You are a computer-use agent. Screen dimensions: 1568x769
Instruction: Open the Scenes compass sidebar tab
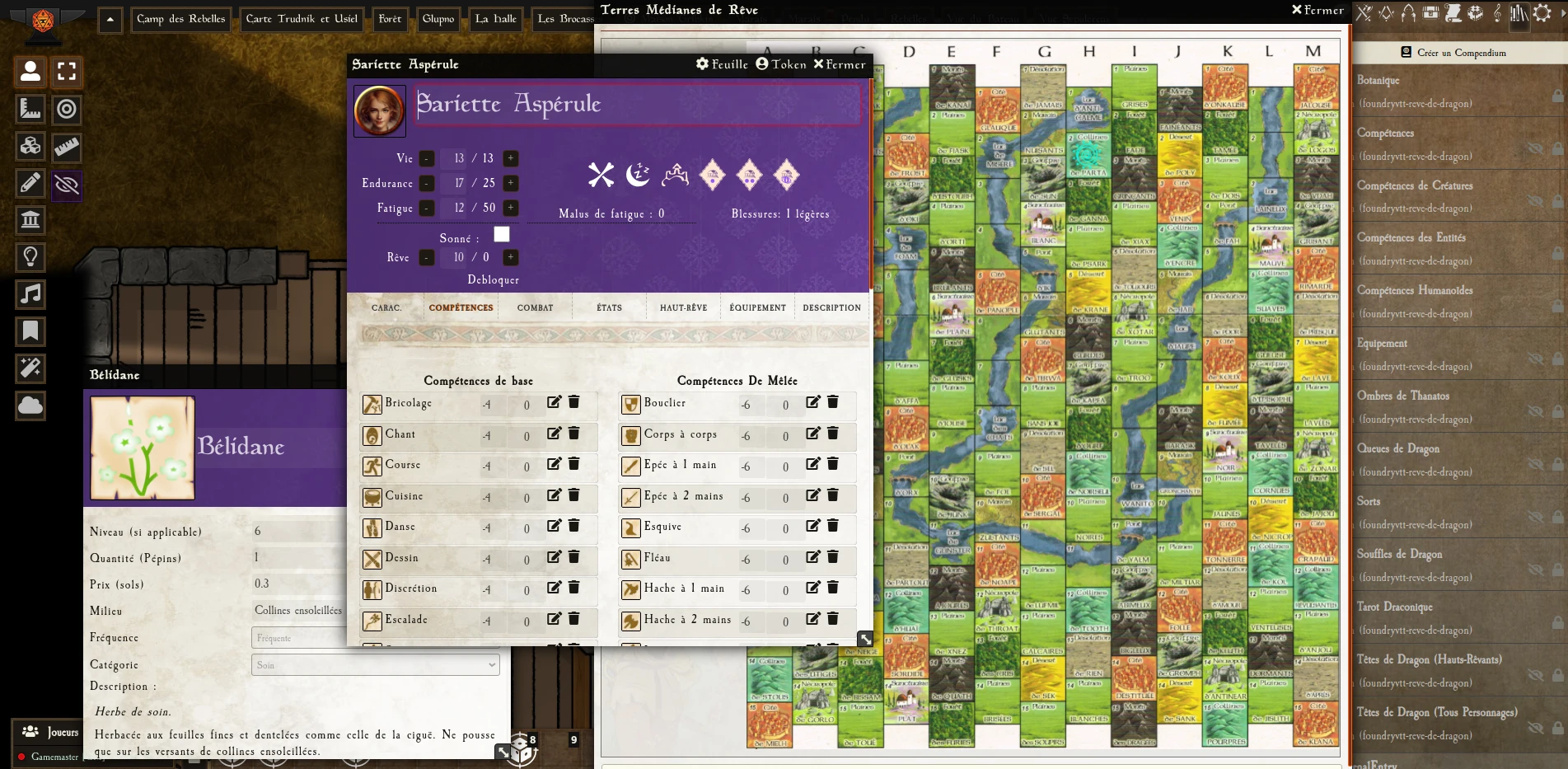click(x=1387, y=12)
